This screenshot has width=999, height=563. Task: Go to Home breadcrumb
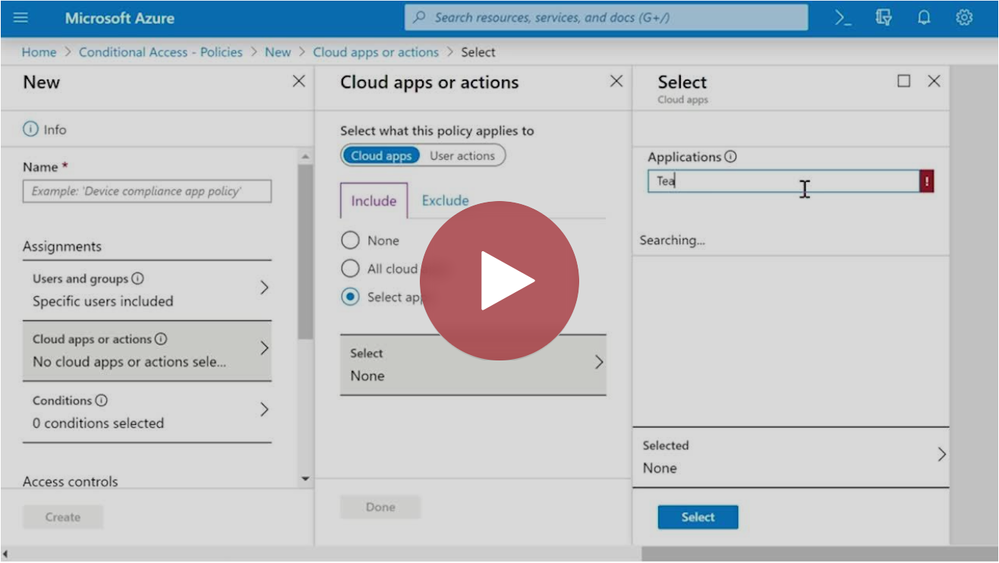[39, 52]
